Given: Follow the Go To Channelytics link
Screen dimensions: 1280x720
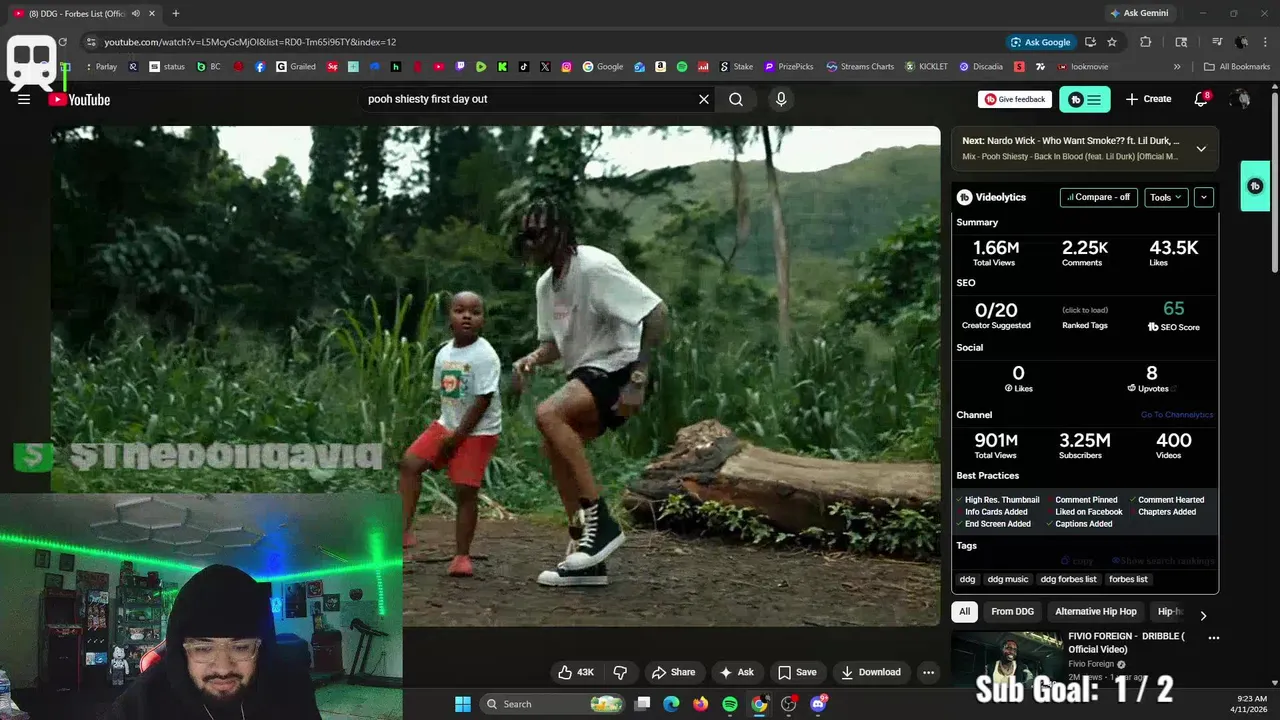Looking at the screenshot, I should coord(1177,415).
